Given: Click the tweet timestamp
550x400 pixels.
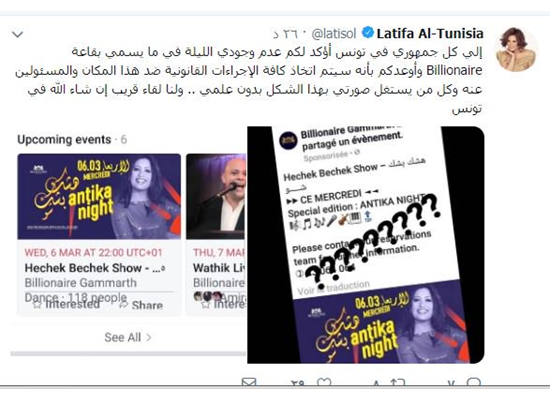Looking at the screenshot, I should click(286, 34).
